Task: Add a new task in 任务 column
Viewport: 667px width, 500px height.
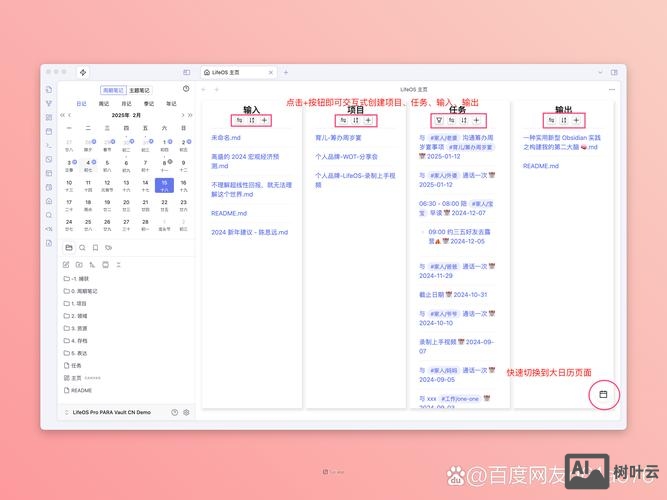Action: [476, 120]
